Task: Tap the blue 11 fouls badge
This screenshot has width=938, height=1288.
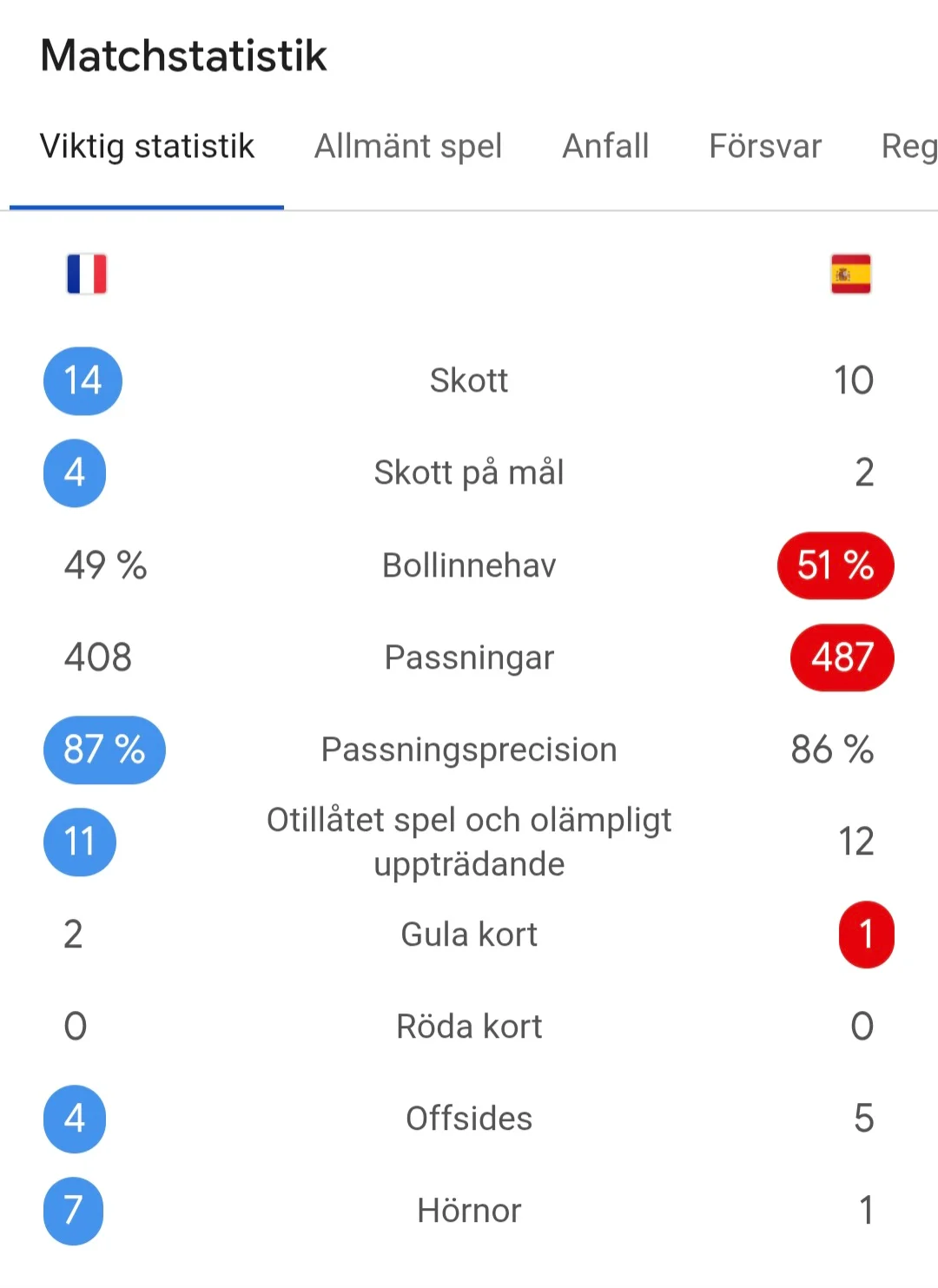Action: (80, 842)
